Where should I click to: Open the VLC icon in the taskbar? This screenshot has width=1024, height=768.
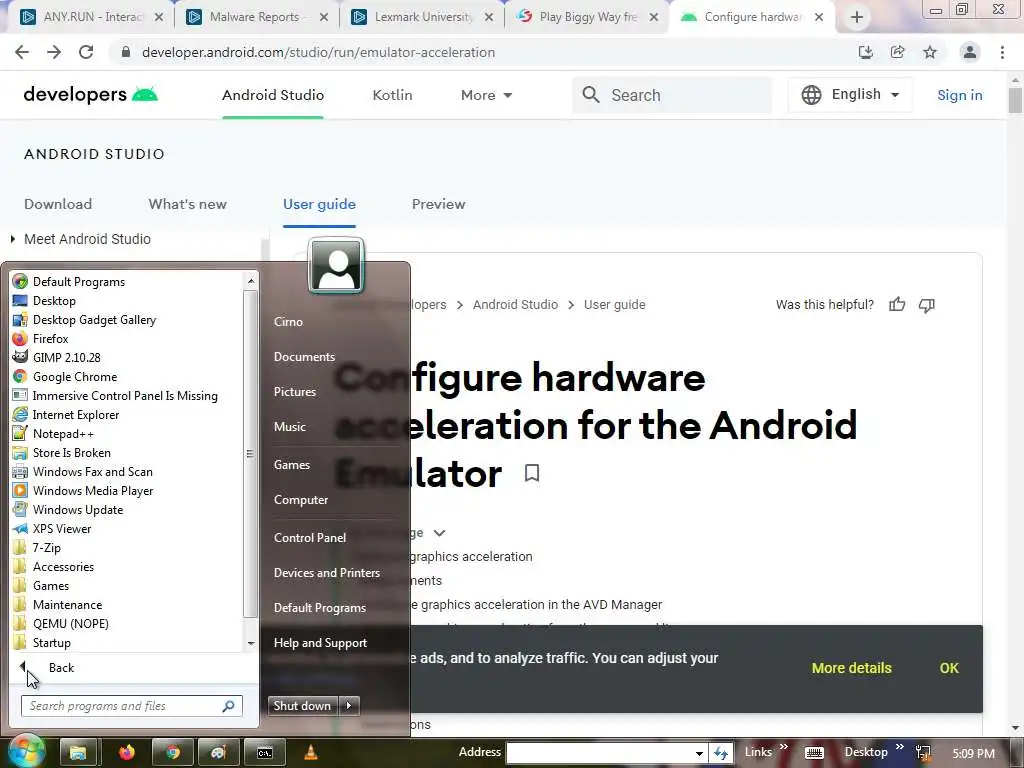coord(311,752)
